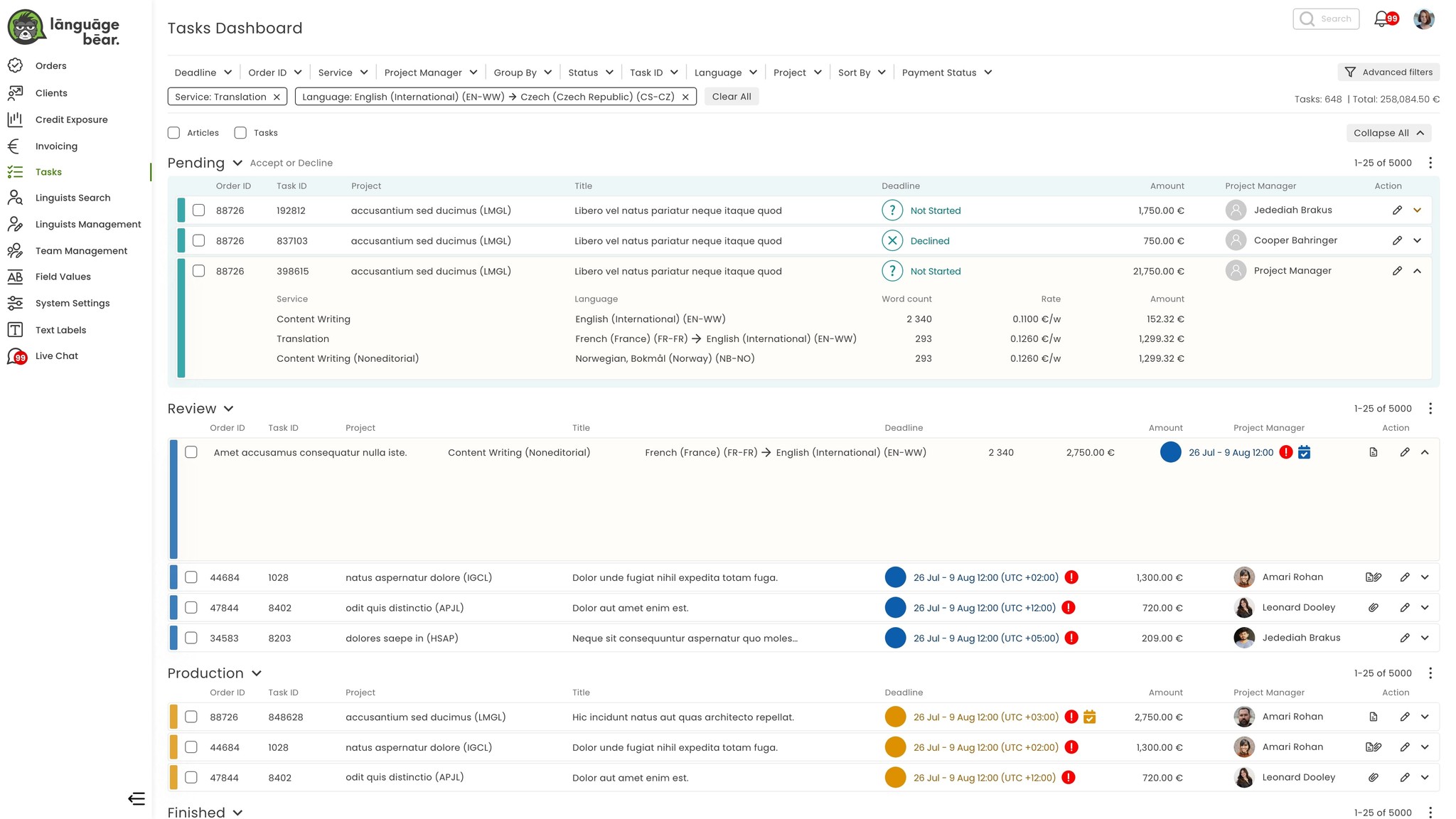Image resolution: width=1456 pixels, height=819 pixels.
Task: Collapse the Review section chevron
Action: tap(228, 409)
